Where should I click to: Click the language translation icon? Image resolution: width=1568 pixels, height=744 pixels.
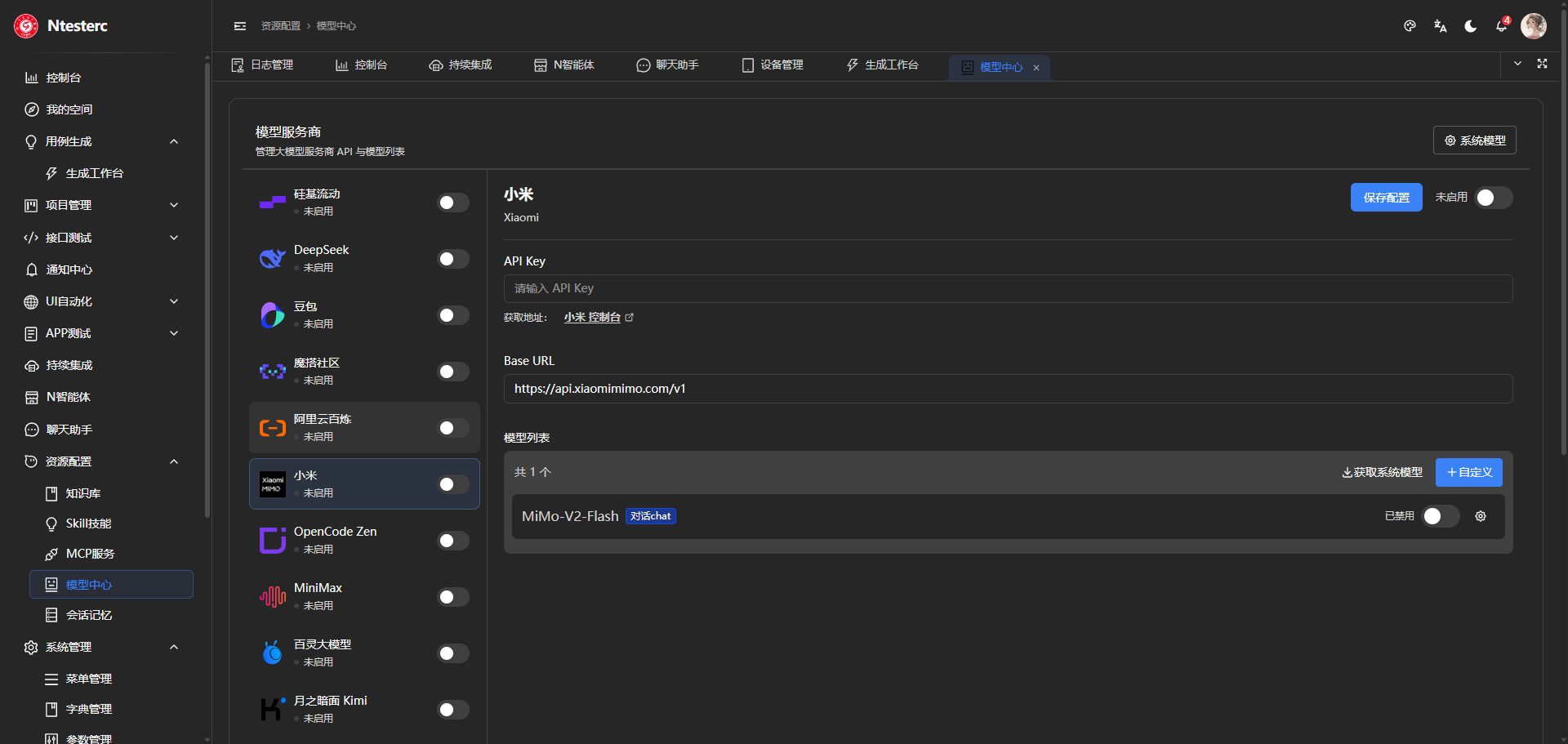click(1440, 26)
